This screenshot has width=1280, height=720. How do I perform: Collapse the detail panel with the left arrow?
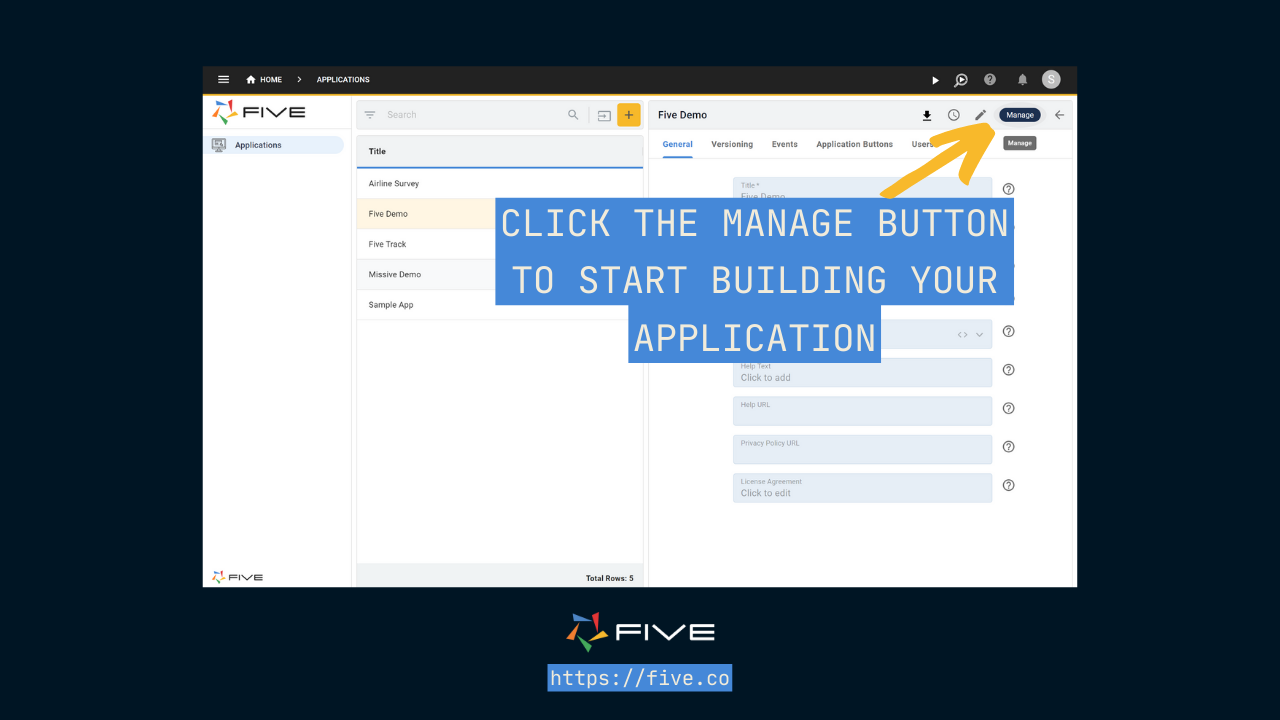click(1060, 115)
